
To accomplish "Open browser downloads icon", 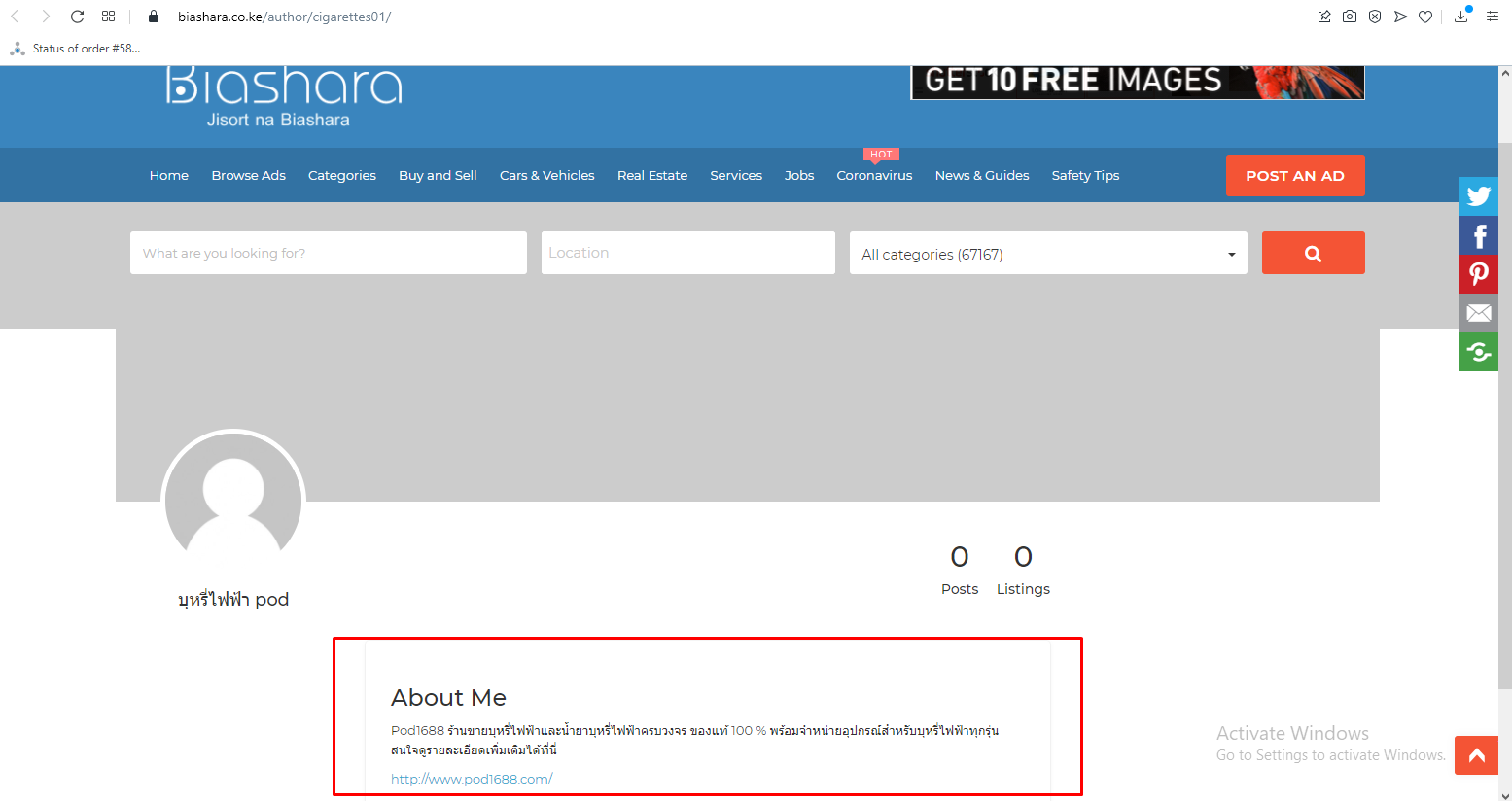I will (1460, 17).
